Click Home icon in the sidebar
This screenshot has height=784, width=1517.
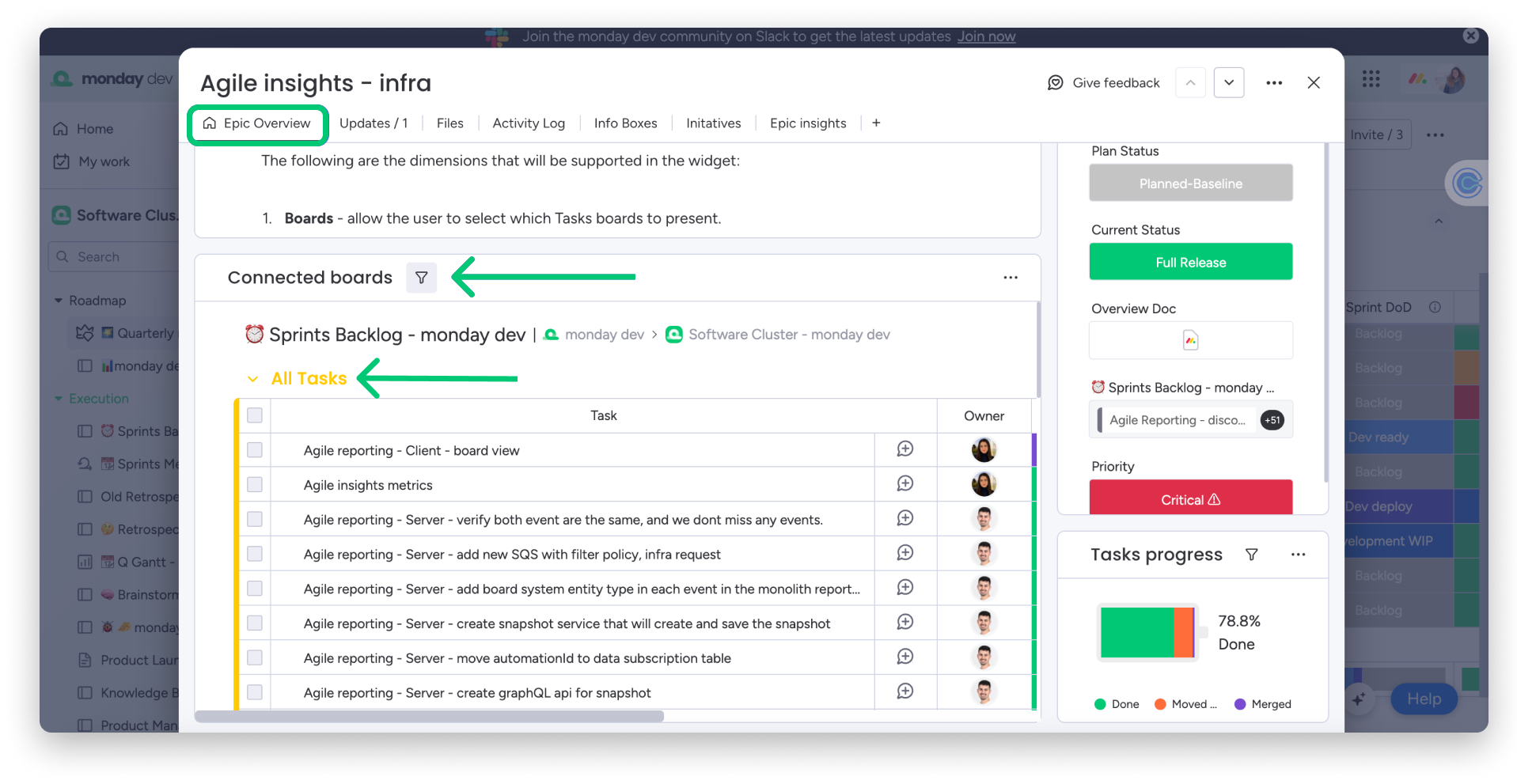60,129
